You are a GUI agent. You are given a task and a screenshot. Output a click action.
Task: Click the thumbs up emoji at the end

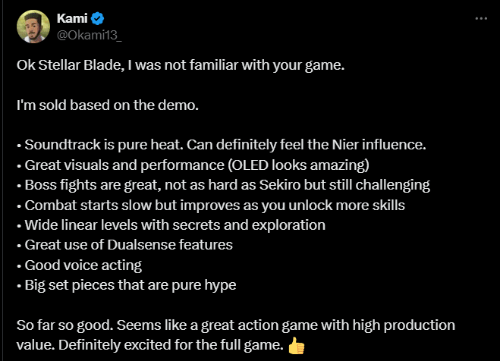296,346
